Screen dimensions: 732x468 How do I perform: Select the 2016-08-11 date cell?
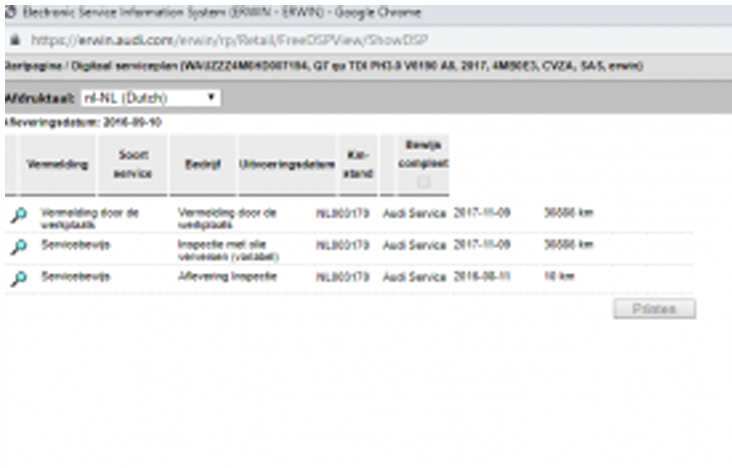(x=482, y=277)
